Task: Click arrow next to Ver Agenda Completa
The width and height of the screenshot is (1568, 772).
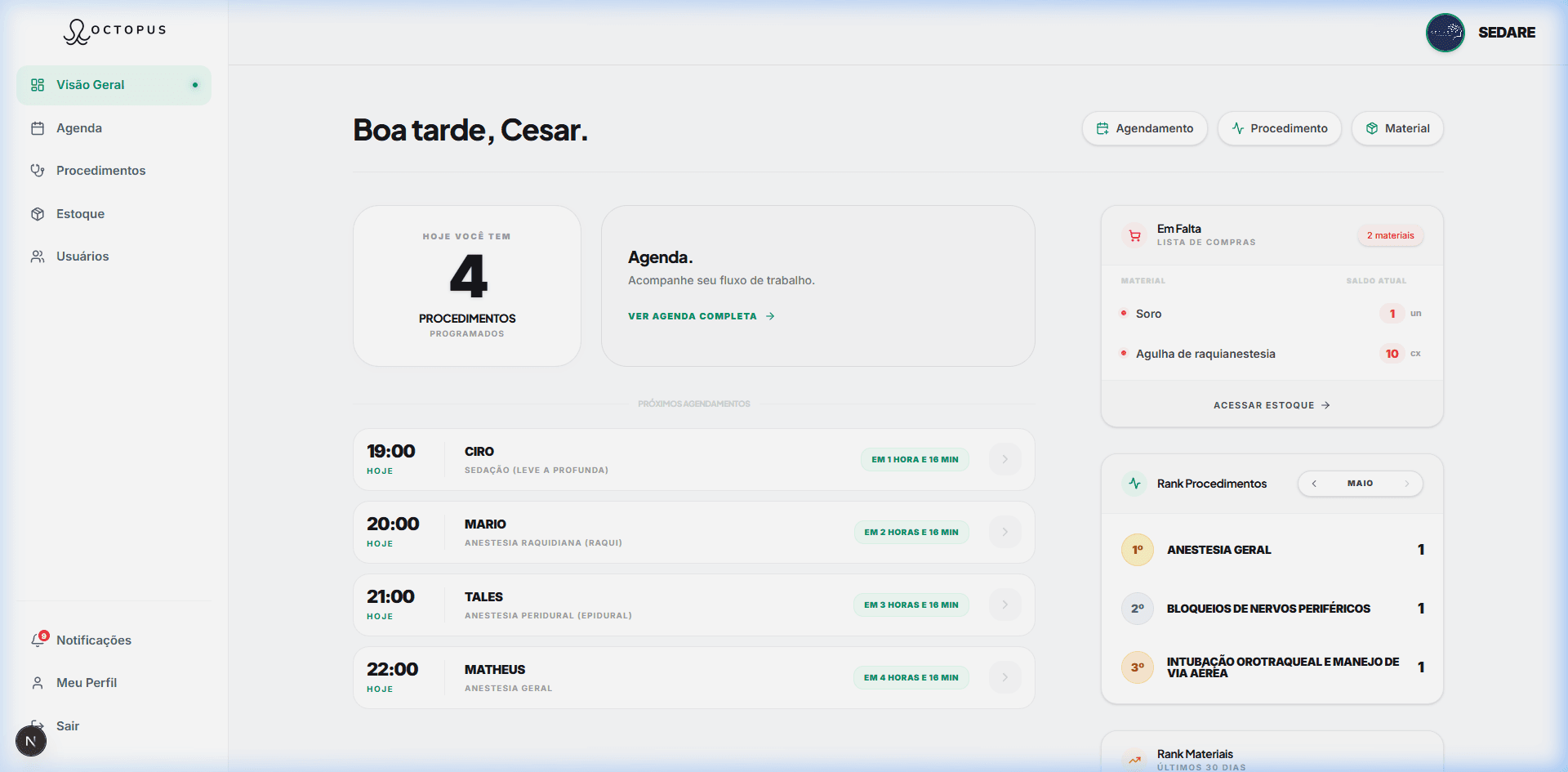Action: [x=770, y=316]
